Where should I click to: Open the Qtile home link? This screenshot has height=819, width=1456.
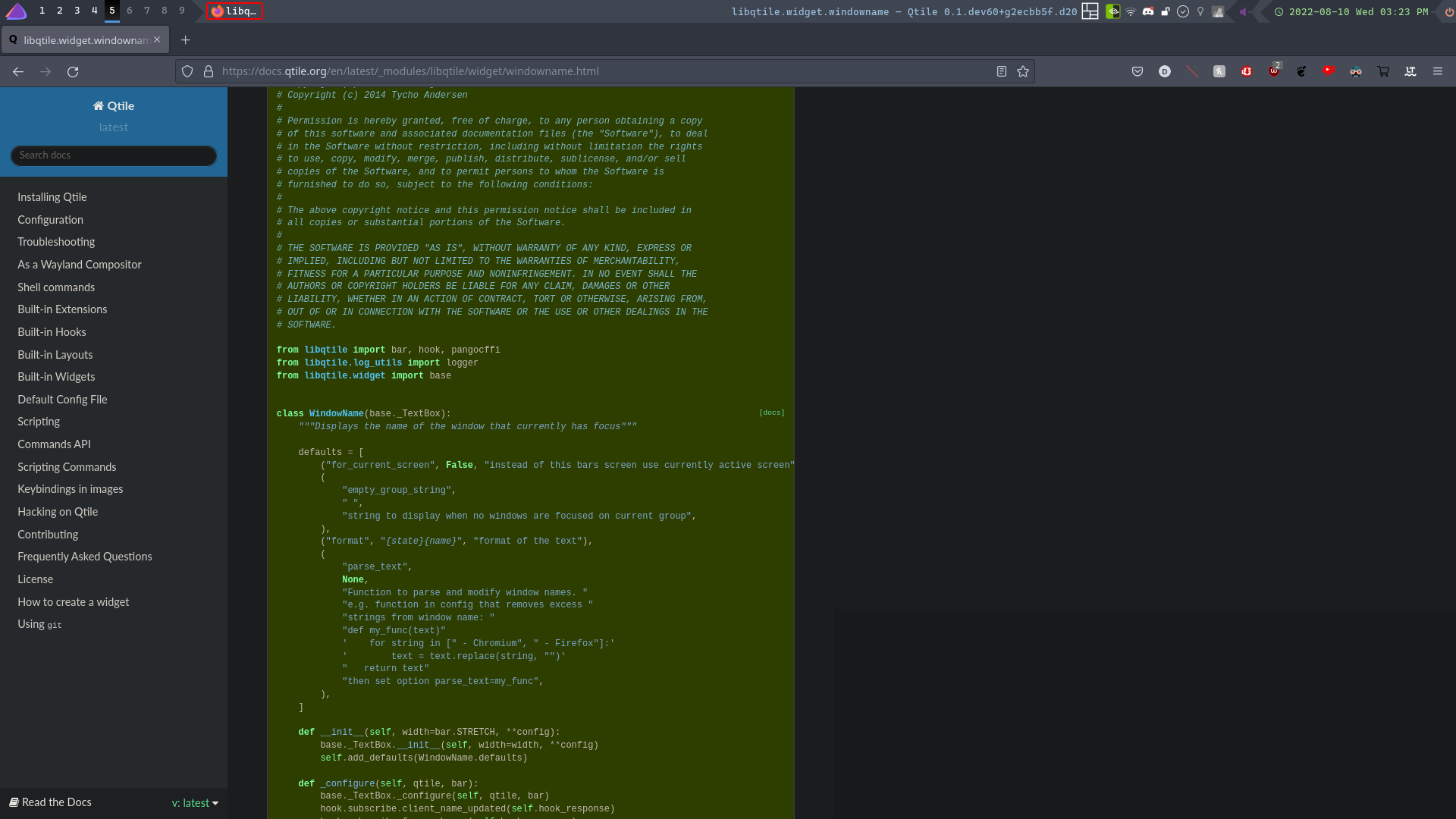pos(114,106)
